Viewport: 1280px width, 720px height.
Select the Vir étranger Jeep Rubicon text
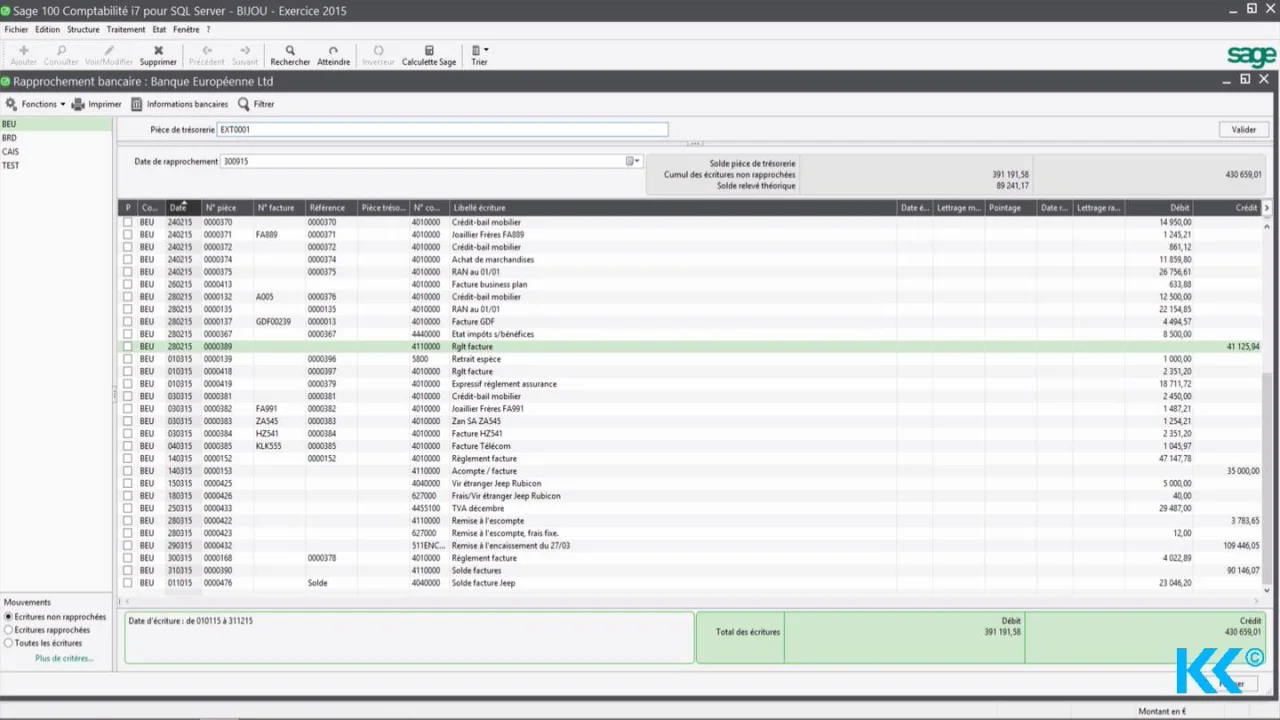click(x=497, y=483)
